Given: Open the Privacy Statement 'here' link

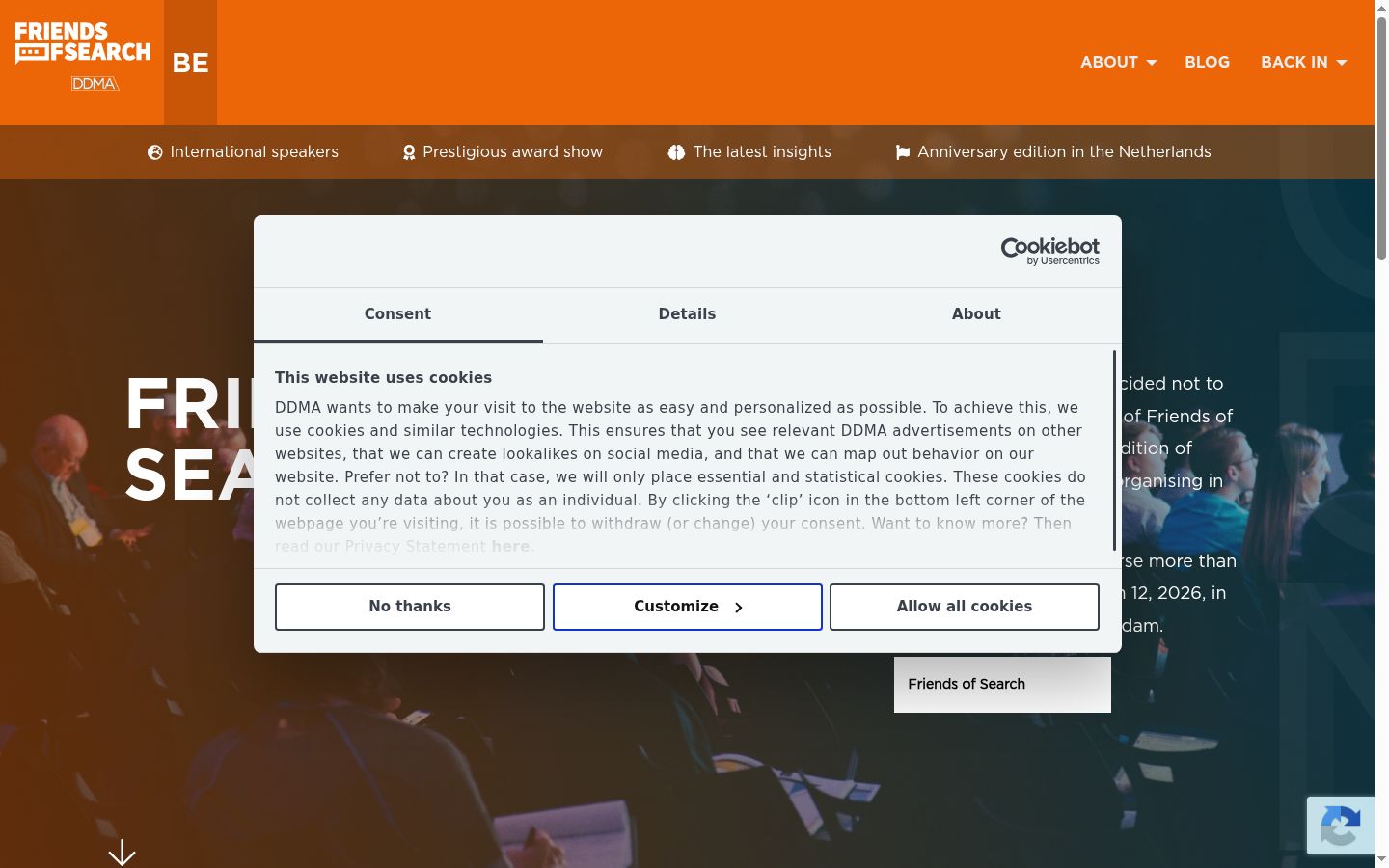Looking at the screenshot, I should point(510,546).
